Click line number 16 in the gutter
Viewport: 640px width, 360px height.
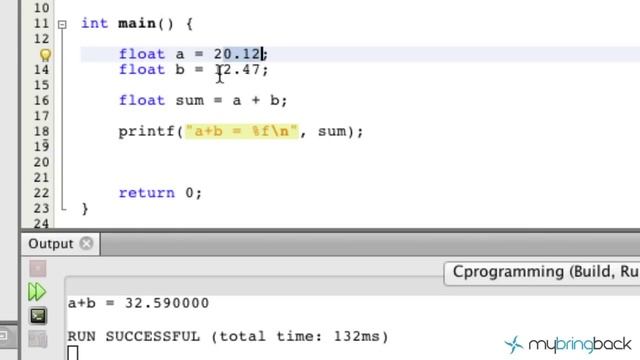point(41,100)
